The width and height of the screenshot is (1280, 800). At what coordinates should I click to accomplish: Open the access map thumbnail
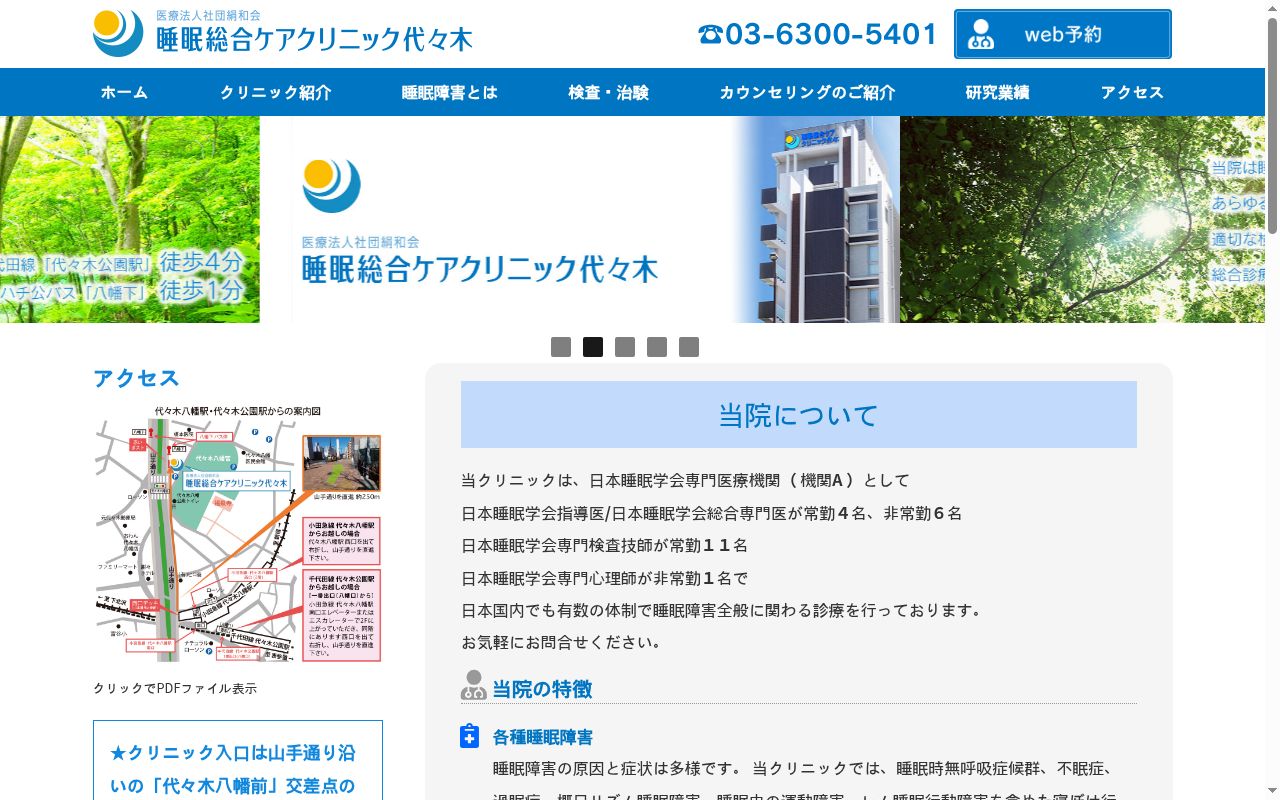click(x=238, y=533)
